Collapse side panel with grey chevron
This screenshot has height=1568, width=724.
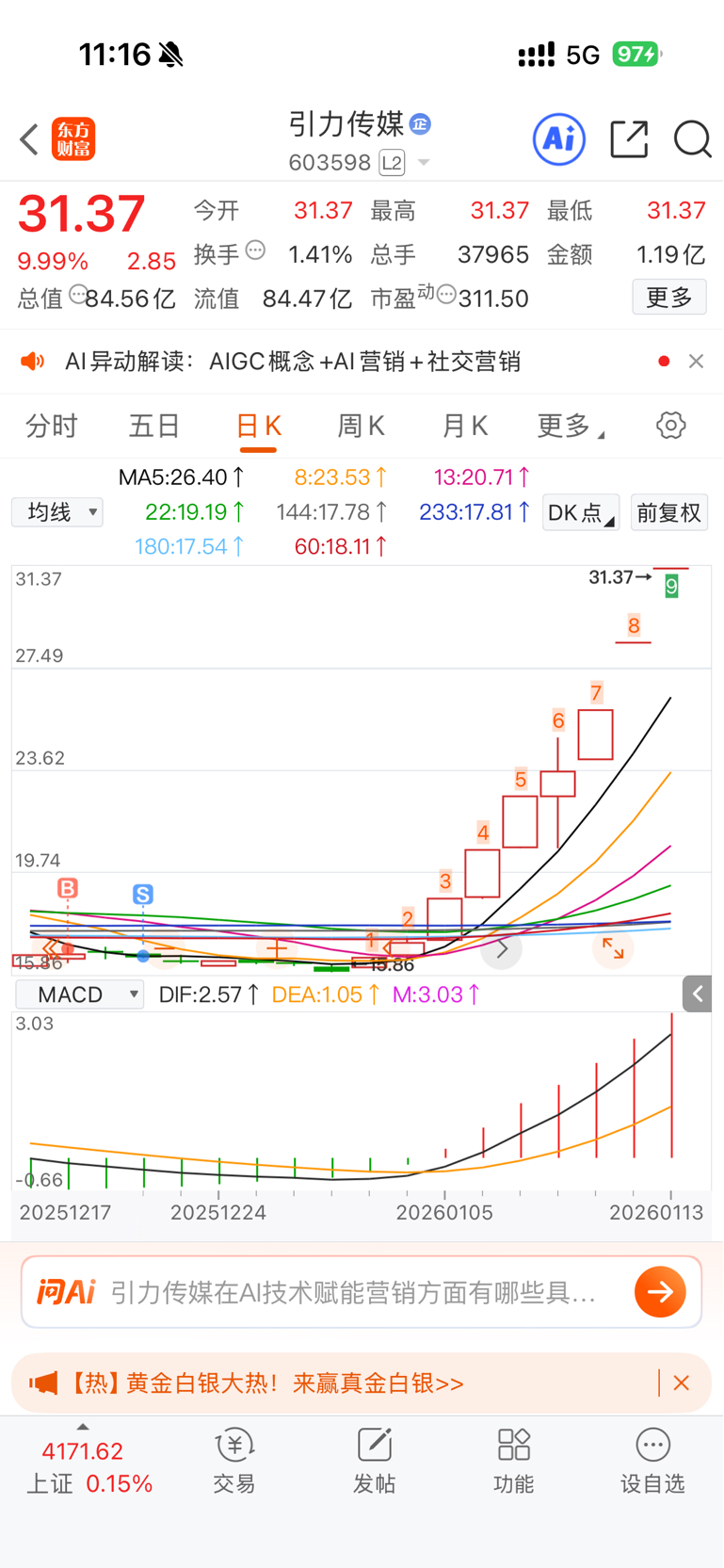pos(697,994)
